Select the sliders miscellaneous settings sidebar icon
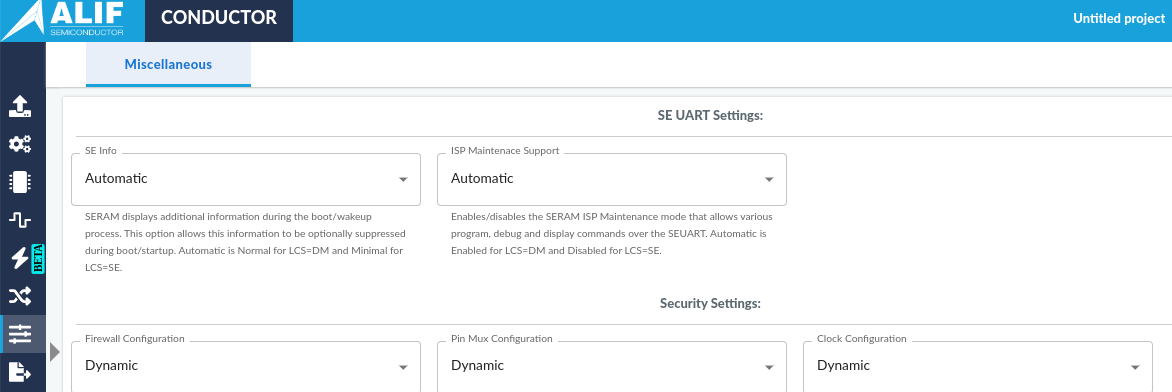The width and height of the screenshot is (1172, 392). pos(20,334)
